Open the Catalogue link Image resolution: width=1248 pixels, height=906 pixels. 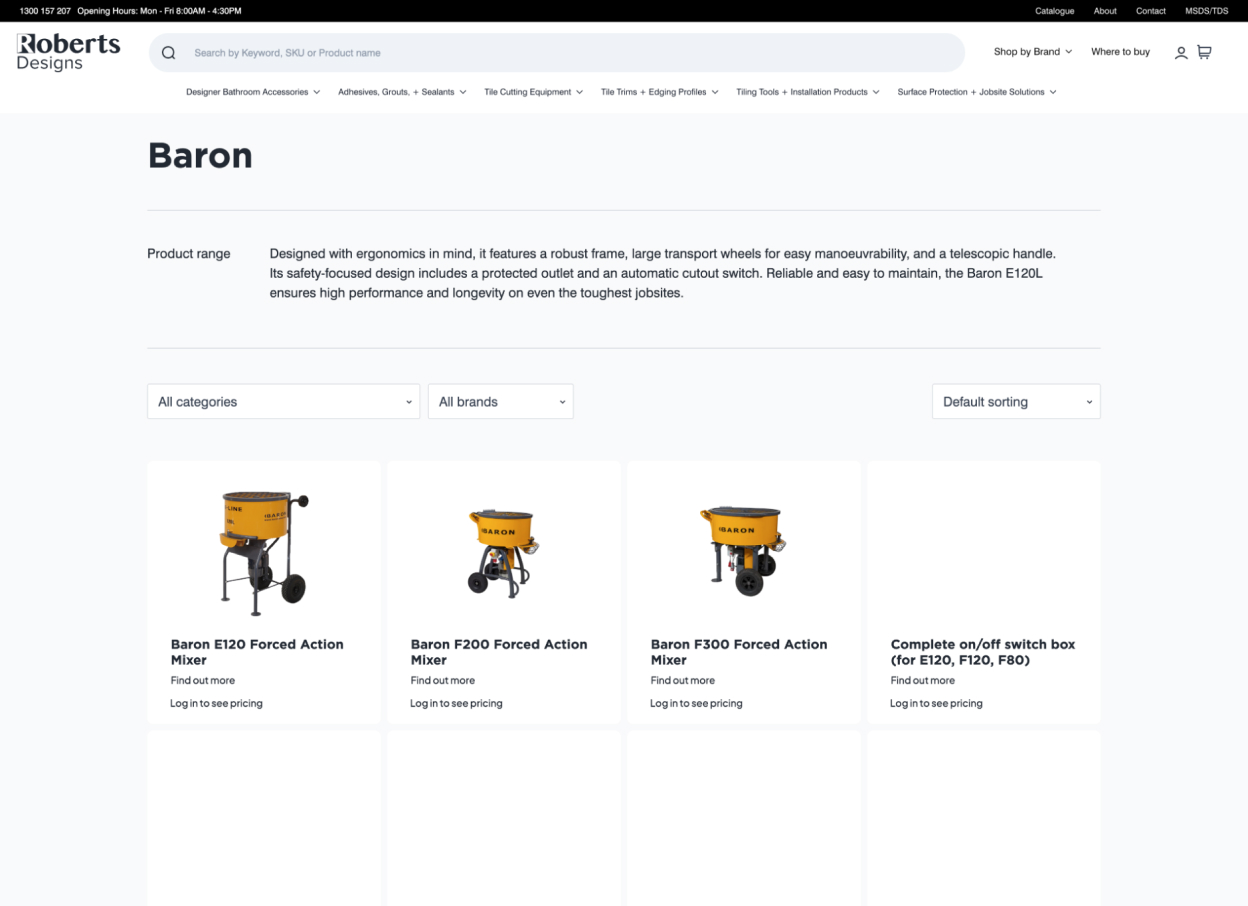point(1054,11)
